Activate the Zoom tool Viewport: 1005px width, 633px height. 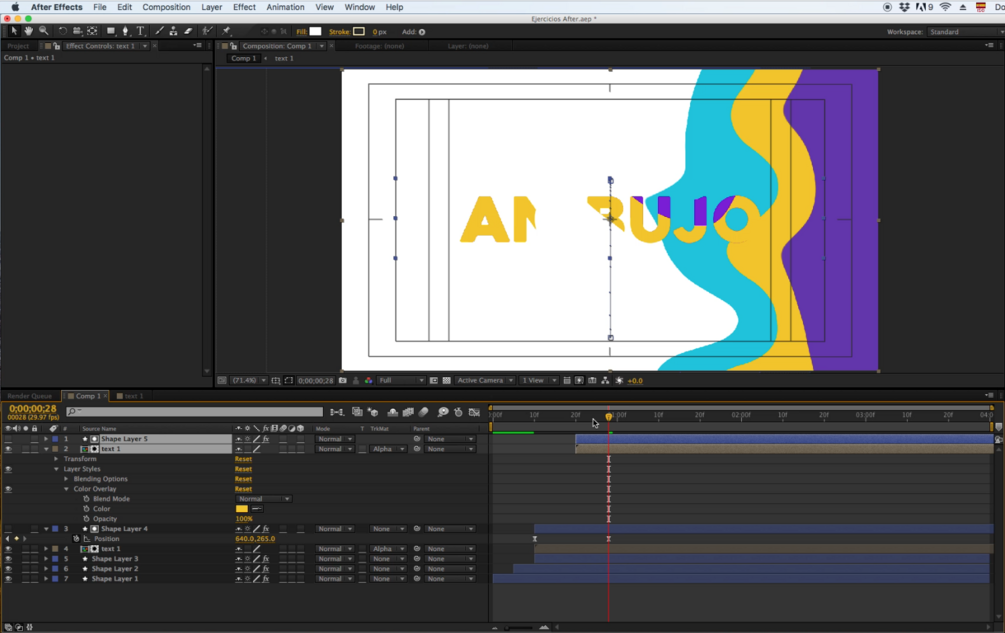pyautogui.click(x=43, y=31)
